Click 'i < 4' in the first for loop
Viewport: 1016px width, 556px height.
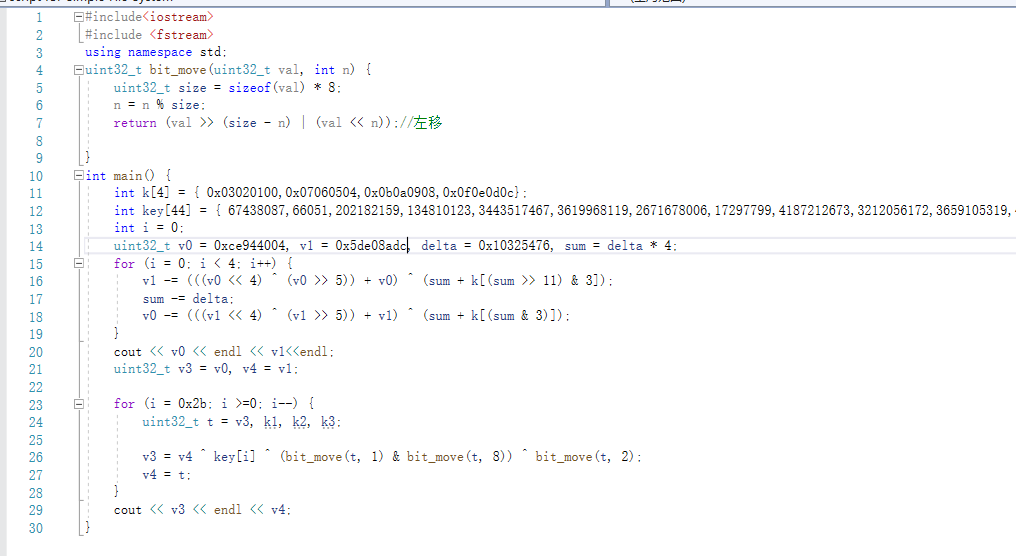tap(217, 263)
